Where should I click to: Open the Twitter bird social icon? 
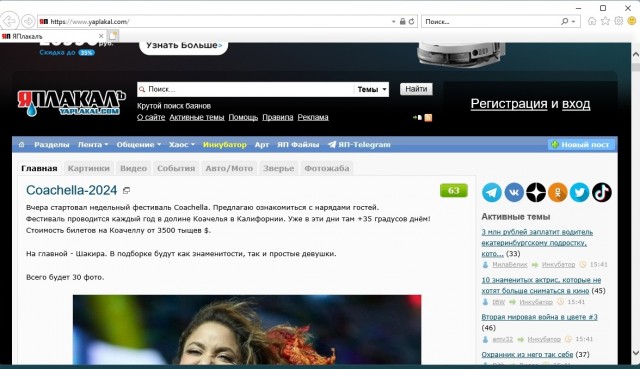(x=580, y=192)
